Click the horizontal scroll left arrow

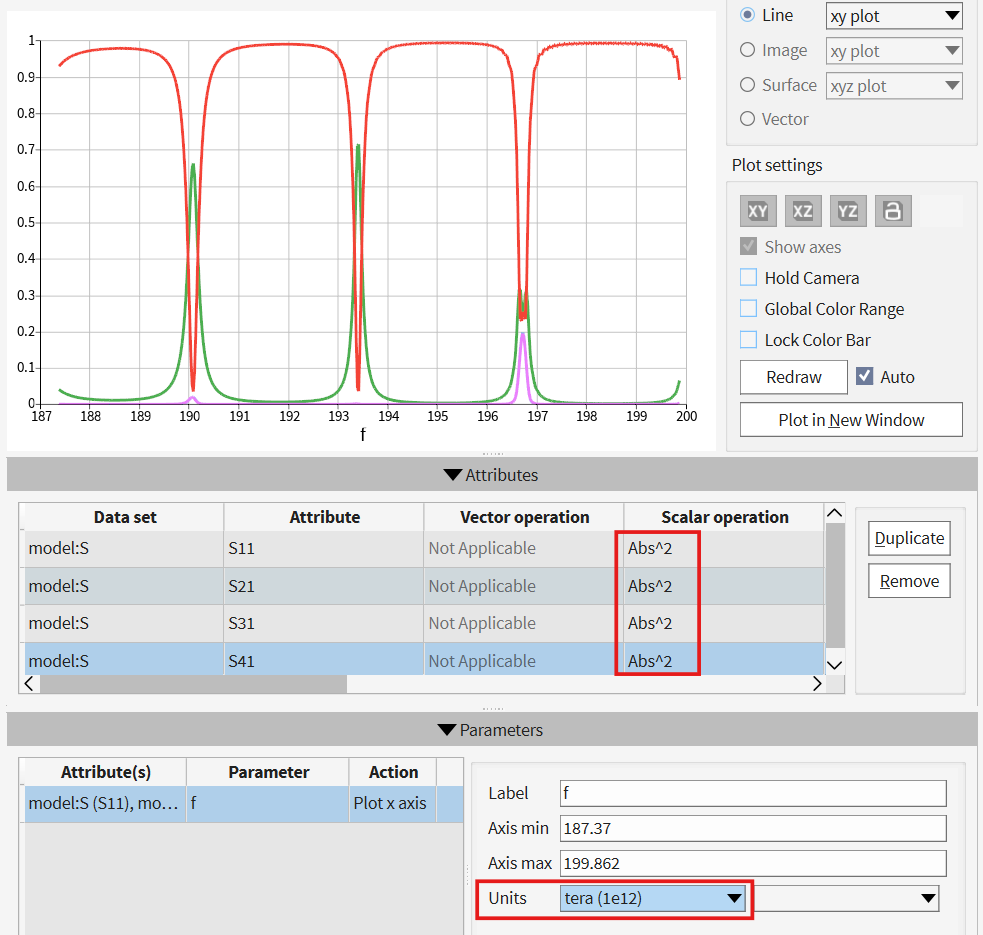29,684
